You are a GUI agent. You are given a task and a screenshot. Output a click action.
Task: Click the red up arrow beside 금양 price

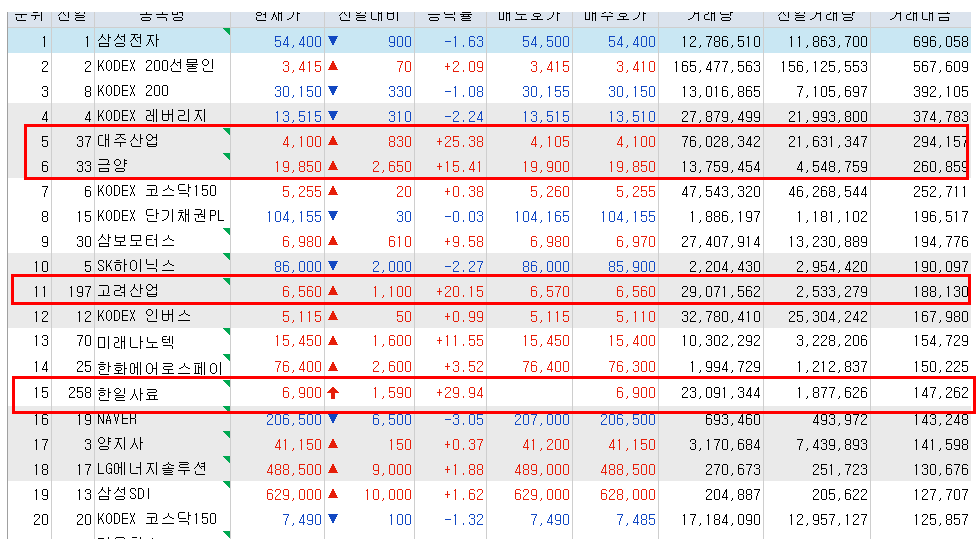pos(333,166)
